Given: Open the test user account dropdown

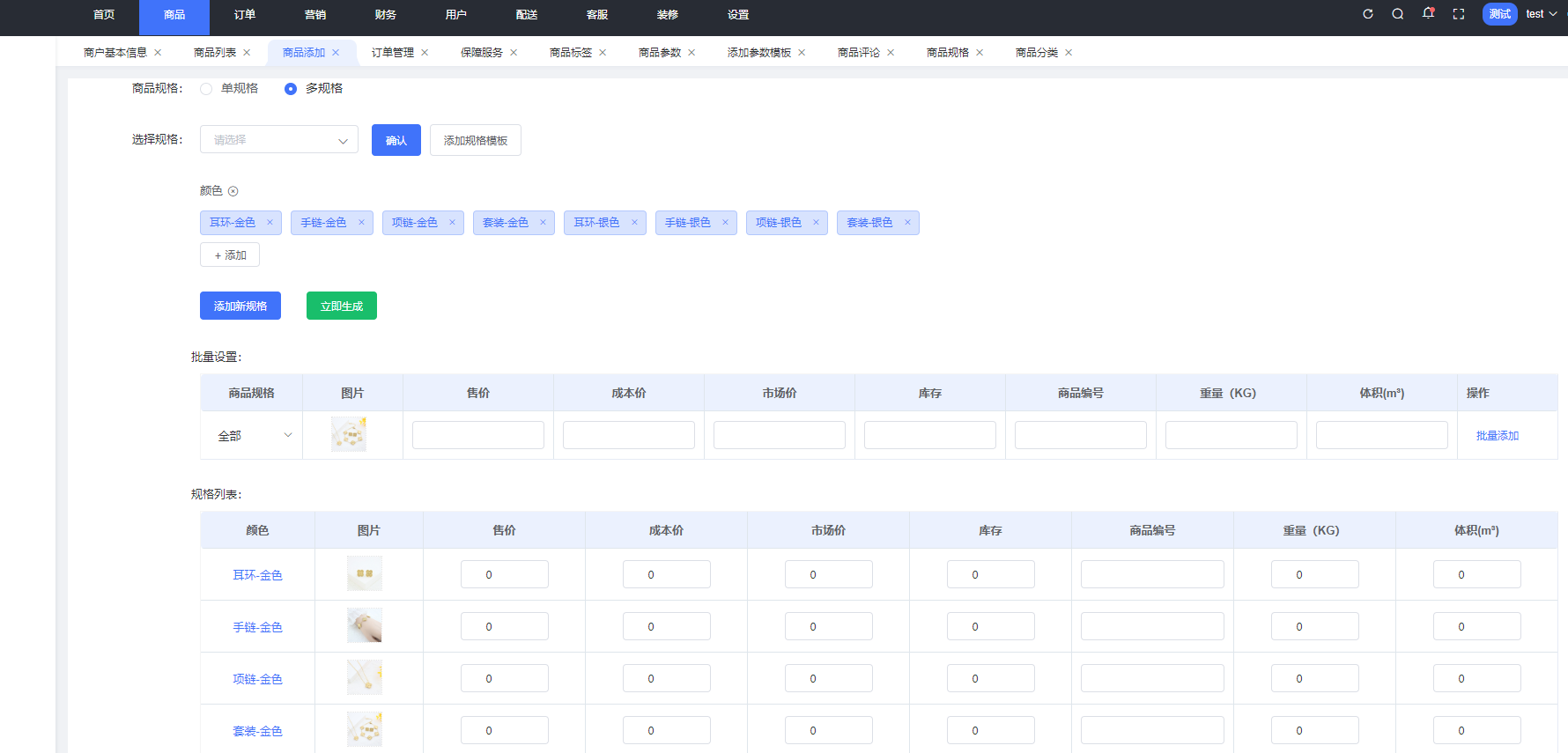Looking at the screenshot, I should tap(1541, 14).
